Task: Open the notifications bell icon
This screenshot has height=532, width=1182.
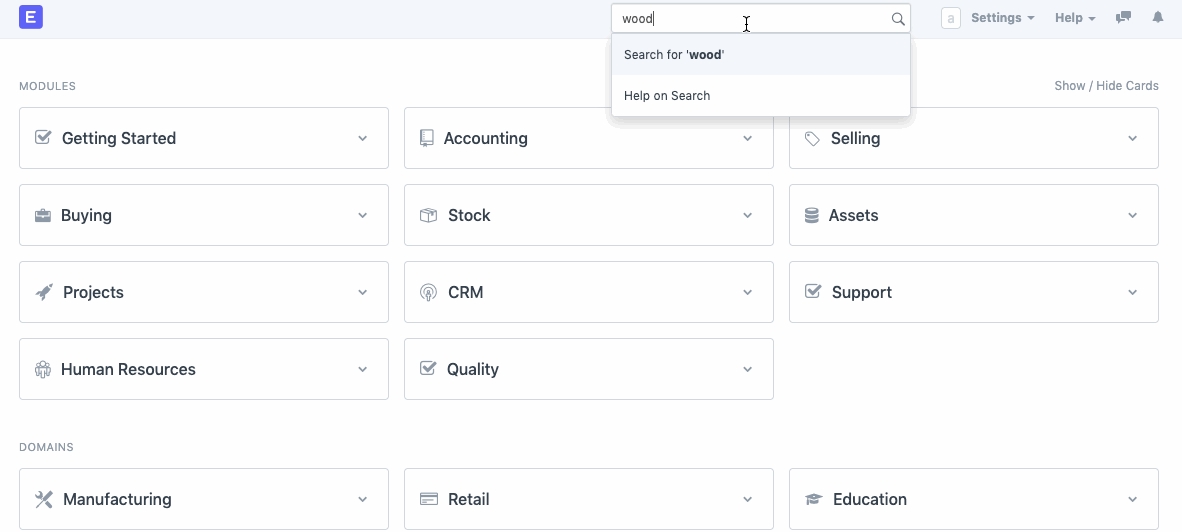Action: pos(1158,18)
